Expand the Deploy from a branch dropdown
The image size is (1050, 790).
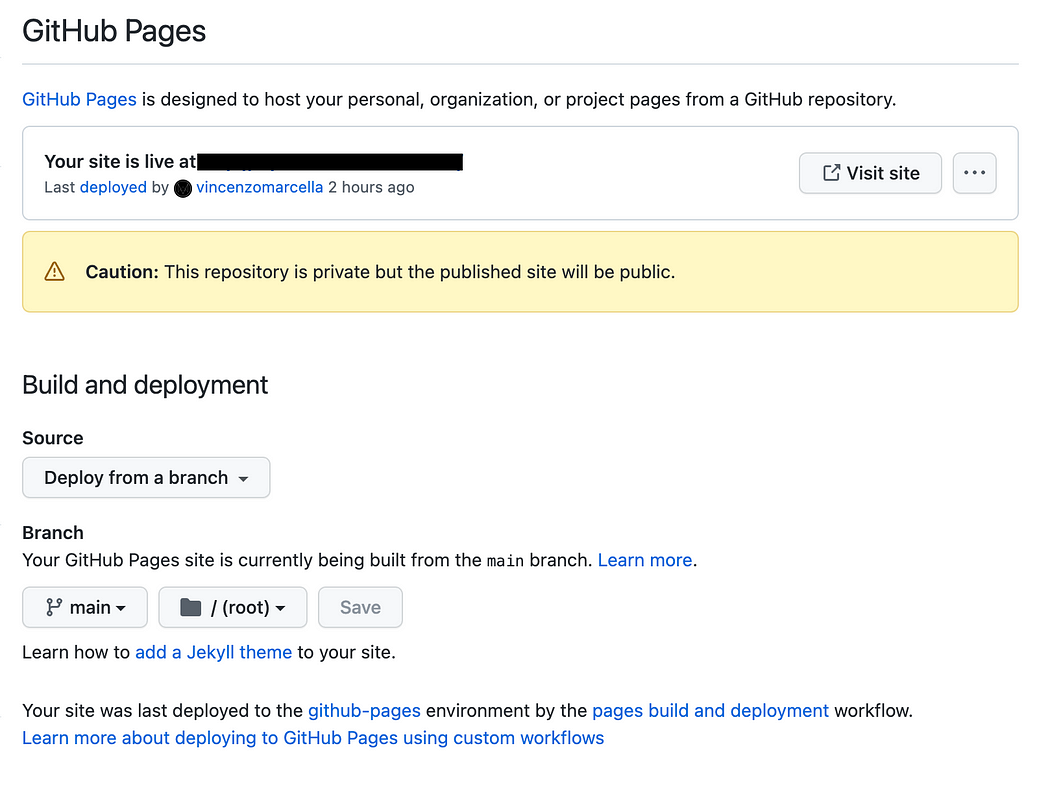click(146, 477)
